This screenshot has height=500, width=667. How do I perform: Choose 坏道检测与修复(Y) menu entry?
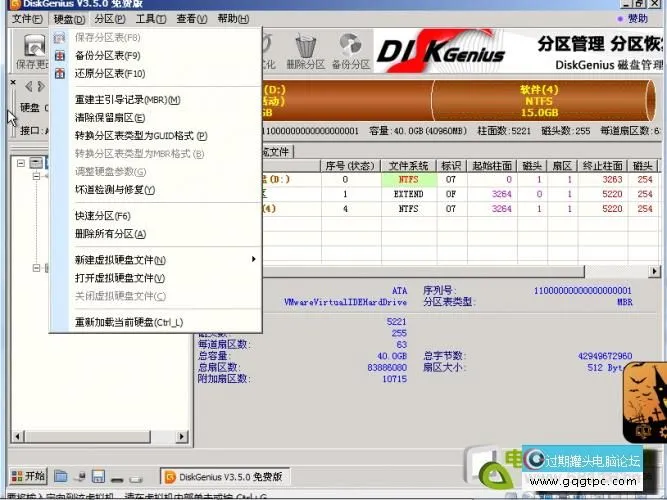click(155, 189)
